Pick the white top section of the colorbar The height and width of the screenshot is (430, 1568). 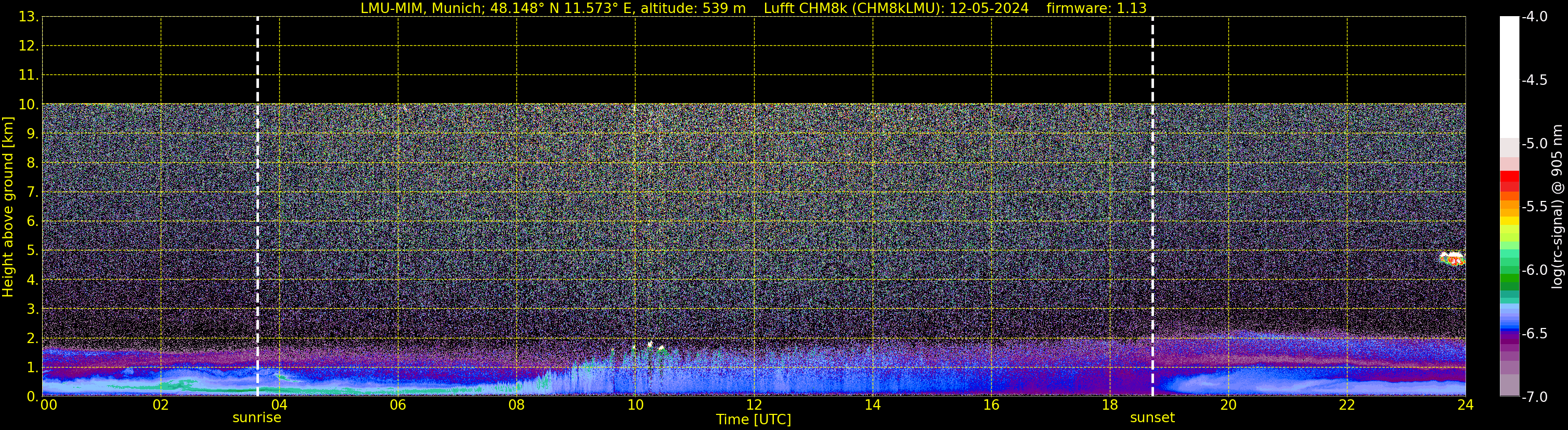(1510, 78)
